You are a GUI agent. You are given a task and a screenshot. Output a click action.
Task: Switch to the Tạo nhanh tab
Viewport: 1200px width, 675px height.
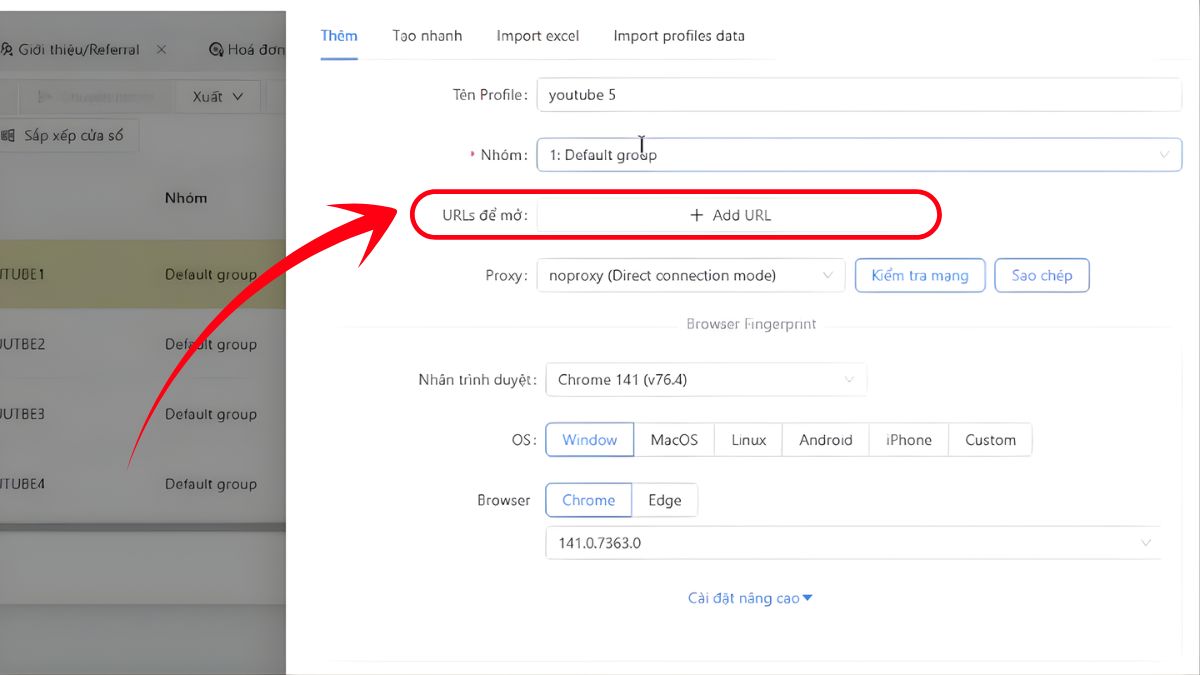click(427, 36)
